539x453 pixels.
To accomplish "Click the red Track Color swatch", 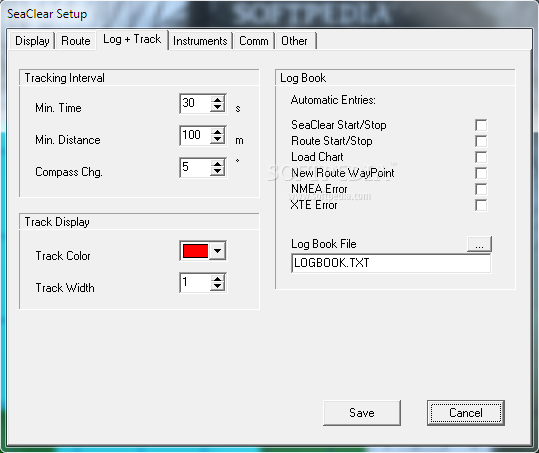I will click(x=196, y=251).
